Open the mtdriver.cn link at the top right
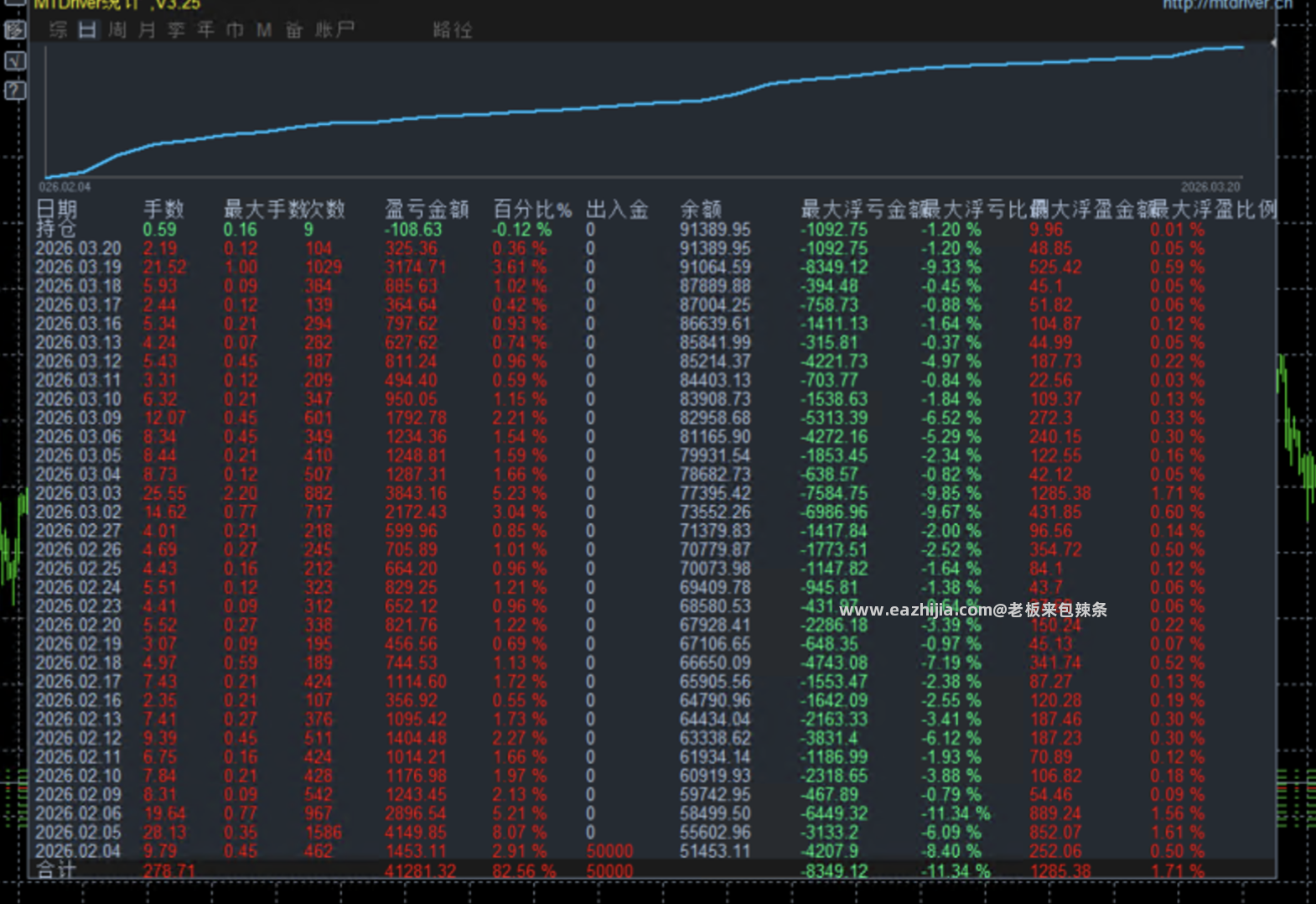This screenshot has width=1316, height=904. point(1227,4)
